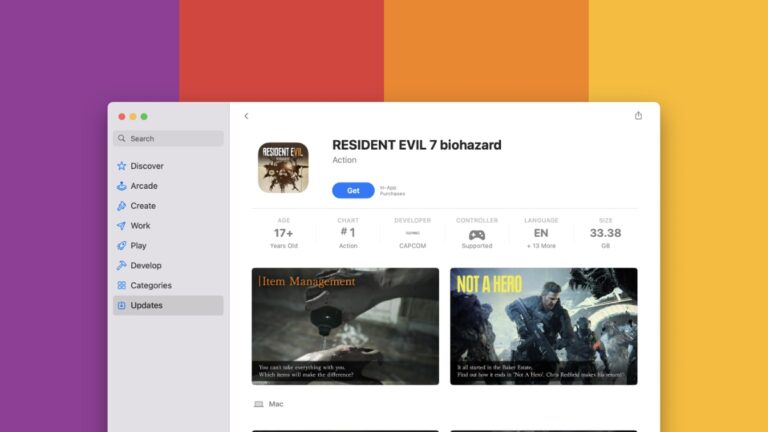Open the Updates section
768x432 pixels.
pos(168,305)
